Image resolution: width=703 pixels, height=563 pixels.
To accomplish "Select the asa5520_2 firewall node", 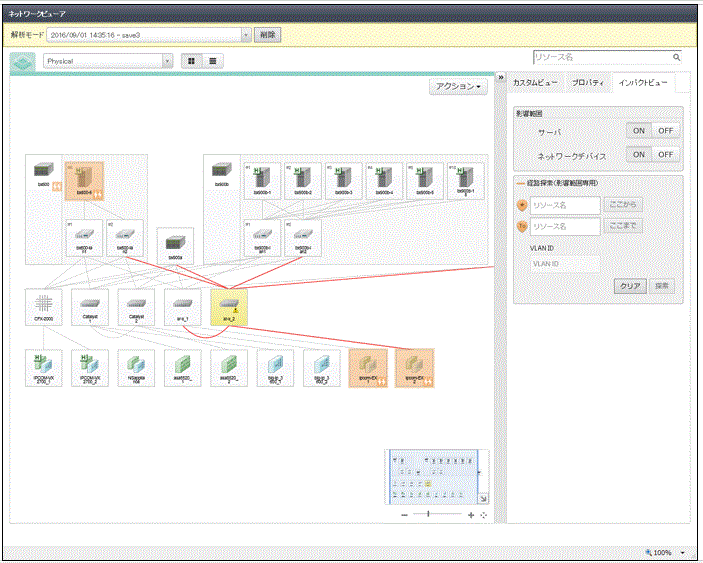I will pos(229,368).
